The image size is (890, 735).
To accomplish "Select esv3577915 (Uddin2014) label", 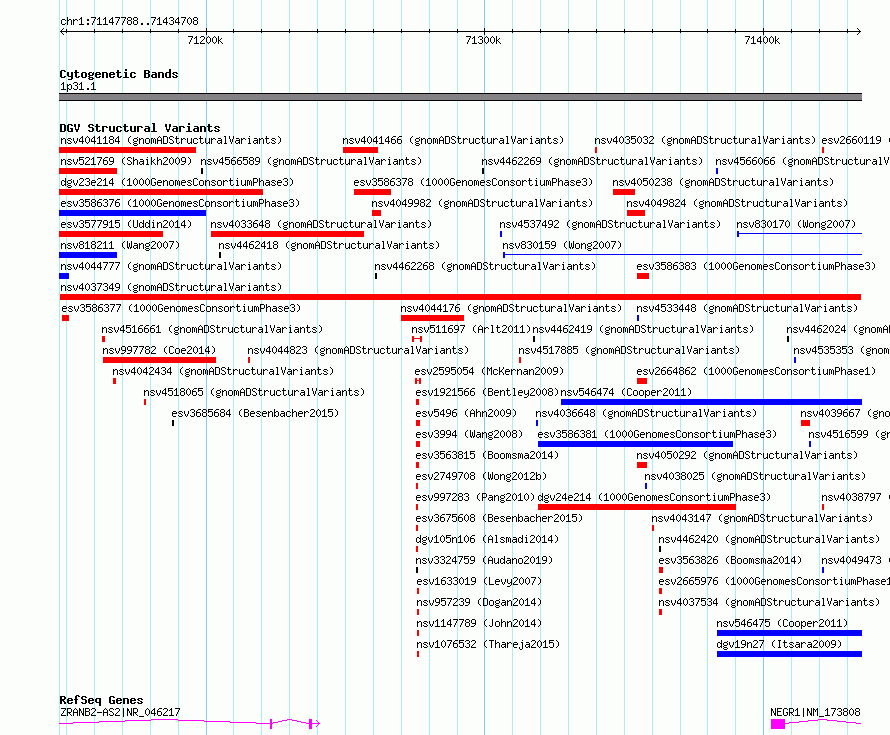I will pyautogui.click(x=126, y=224).
